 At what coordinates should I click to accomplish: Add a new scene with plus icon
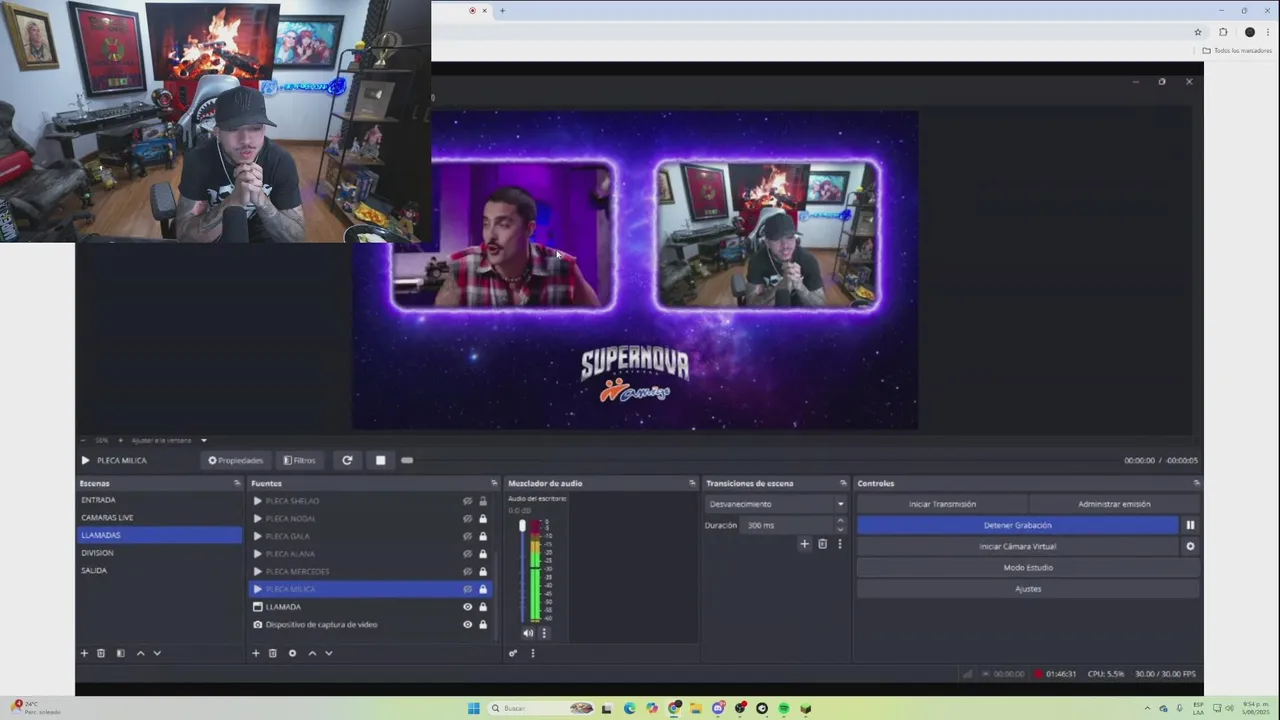coord(84,653)
